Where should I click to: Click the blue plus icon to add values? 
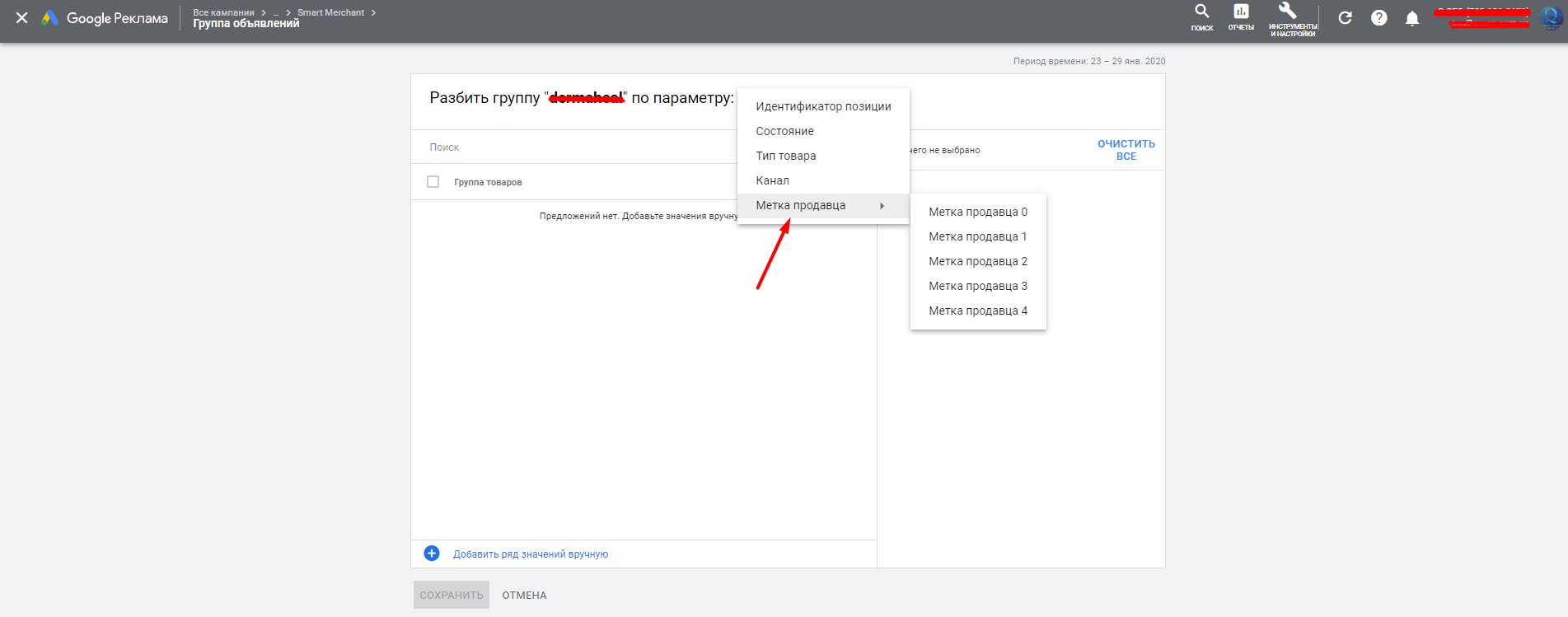pyautogui.click(x=432, y=554)
